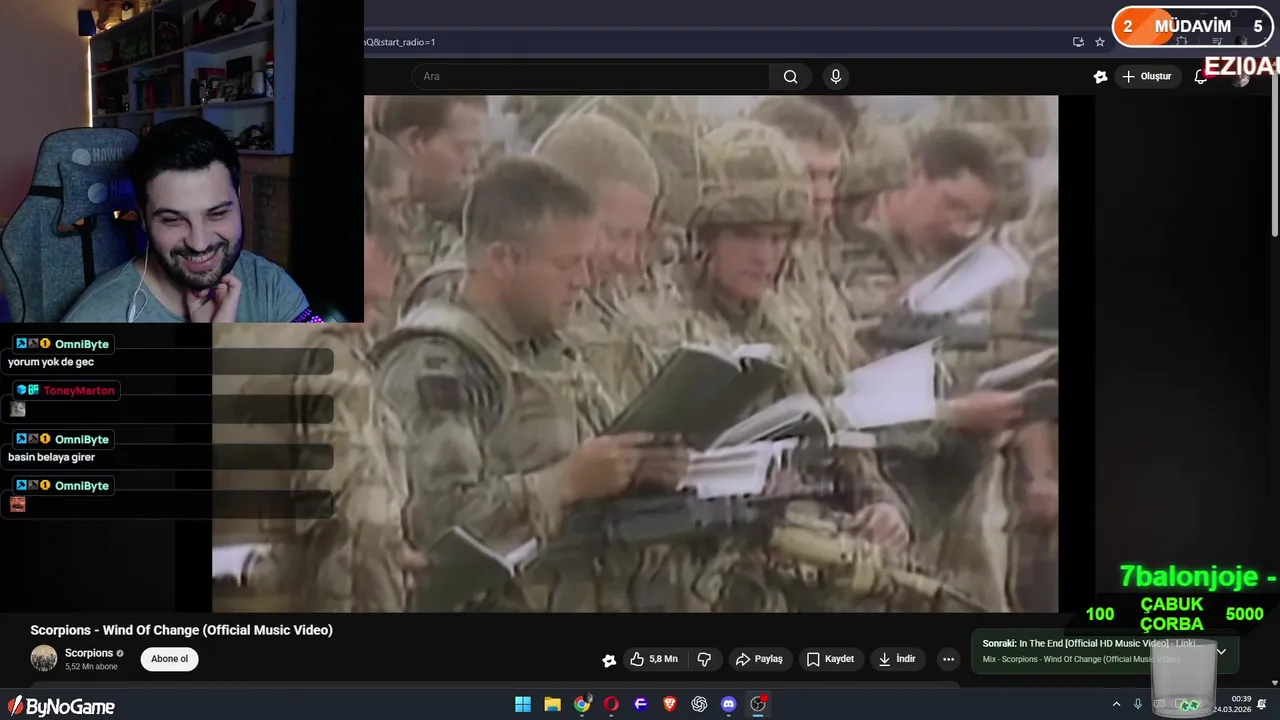The height and width of the screenshot is (720, 1280).
Task: Click the star badge icon beside Oluştur
Action: coord(1100,76)
